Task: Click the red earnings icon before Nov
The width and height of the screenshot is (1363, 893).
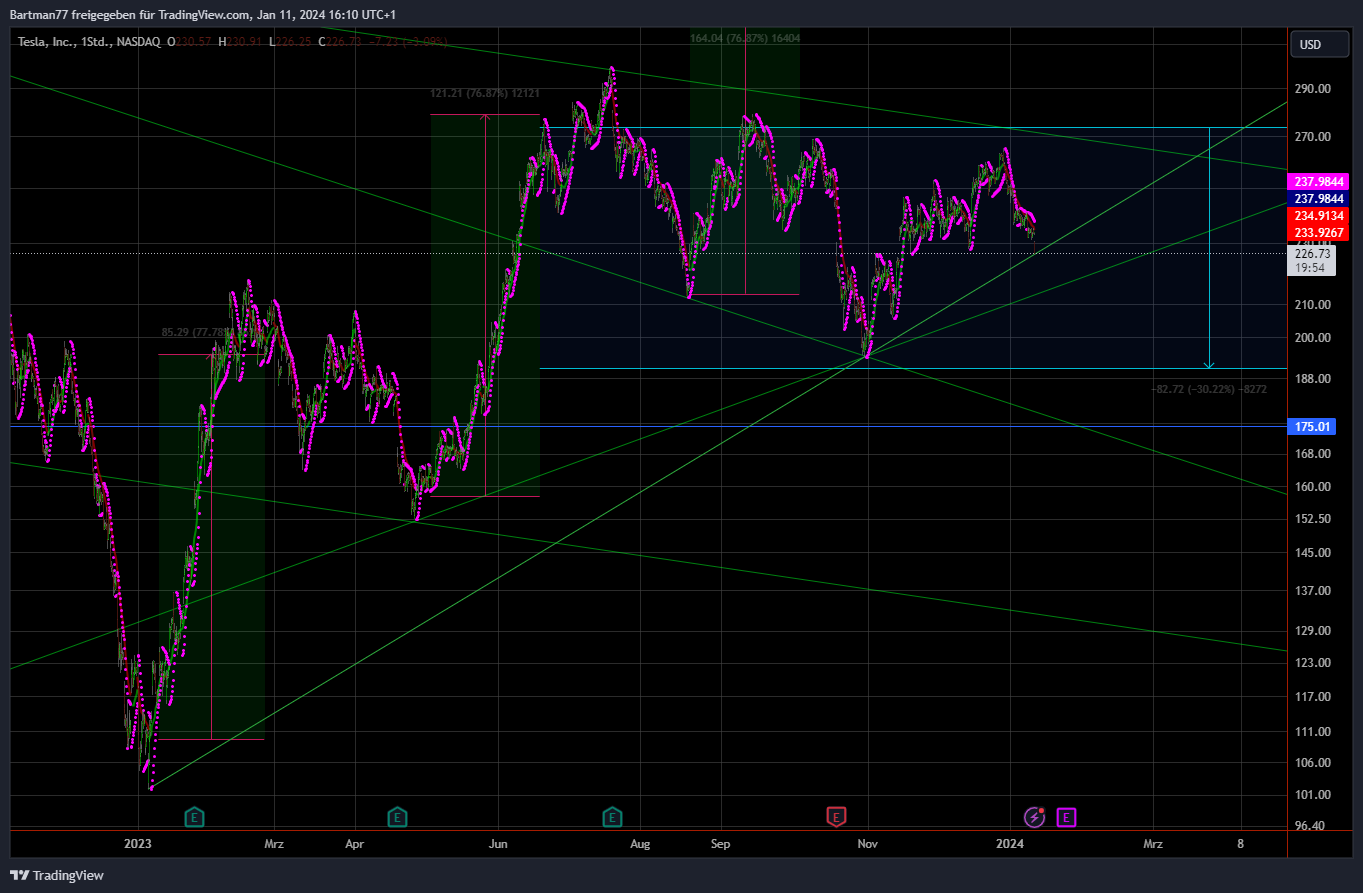Action: (x=836, y=817)
